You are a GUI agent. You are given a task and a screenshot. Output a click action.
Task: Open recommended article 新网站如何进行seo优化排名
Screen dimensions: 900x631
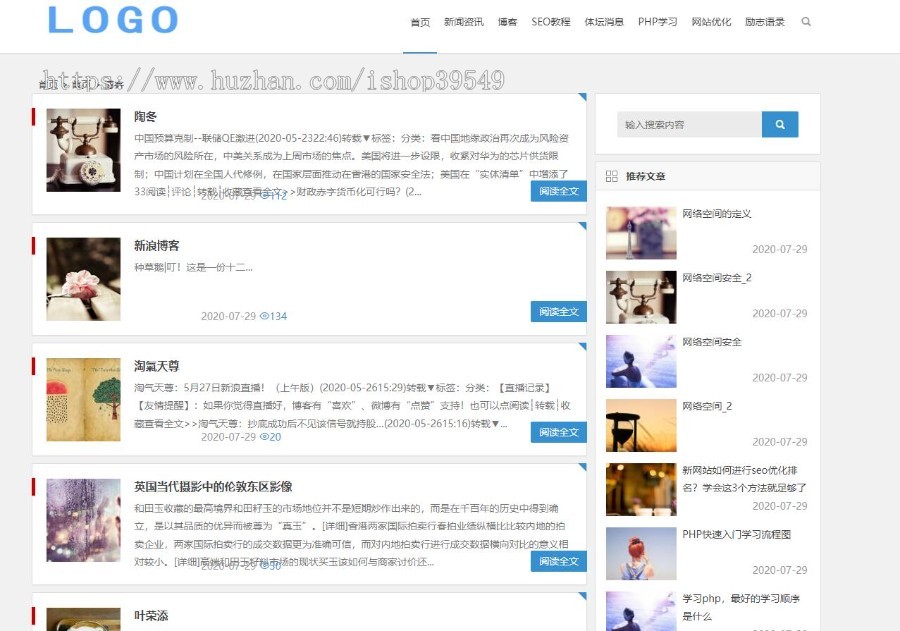[x=744, y=479]
